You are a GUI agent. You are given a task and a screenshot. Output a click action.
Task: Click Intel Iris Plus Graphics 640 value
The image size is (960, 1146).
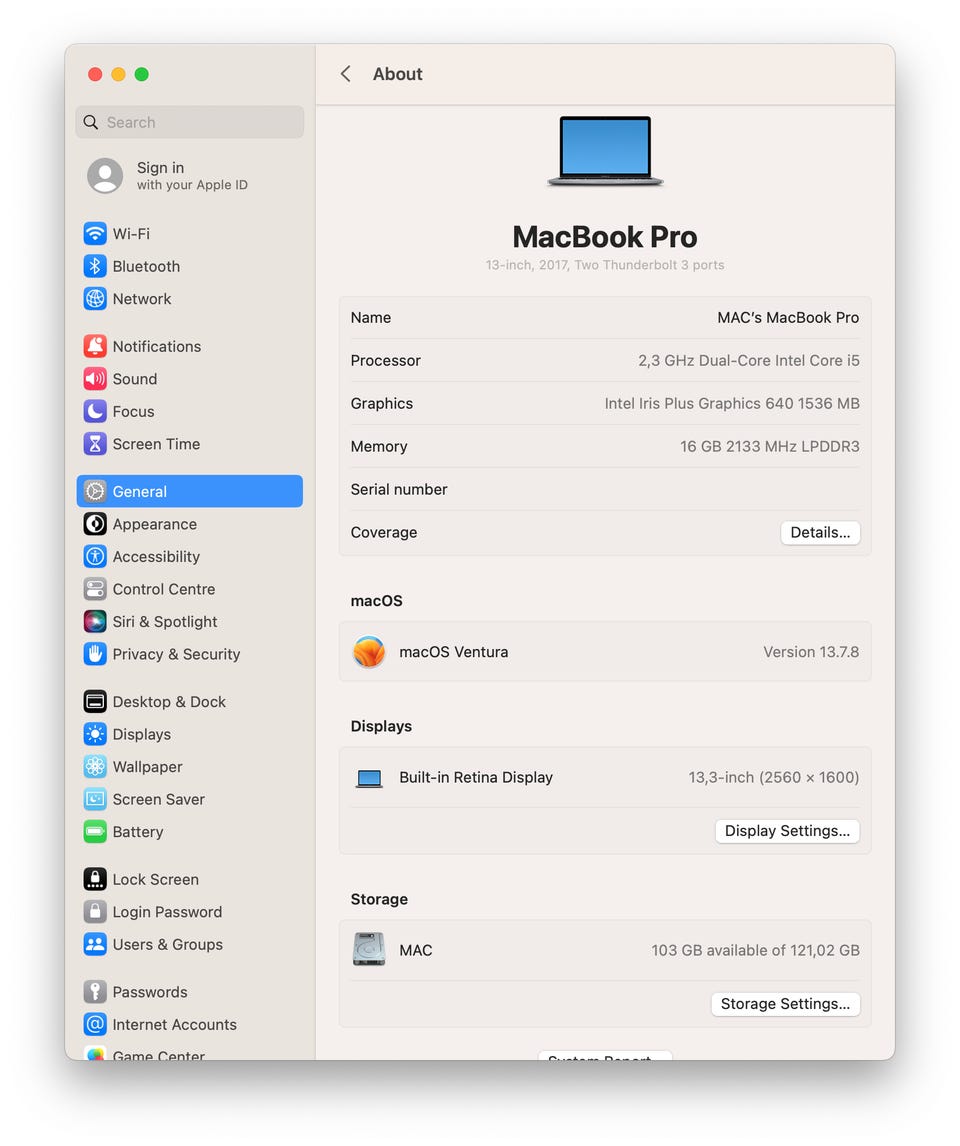[732, 403]
